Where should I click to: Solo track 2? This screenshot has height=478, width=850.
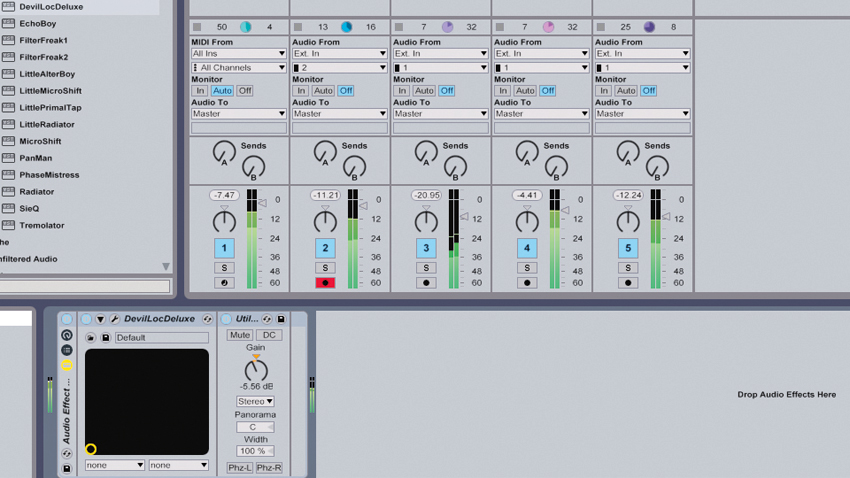click(325, 268)
